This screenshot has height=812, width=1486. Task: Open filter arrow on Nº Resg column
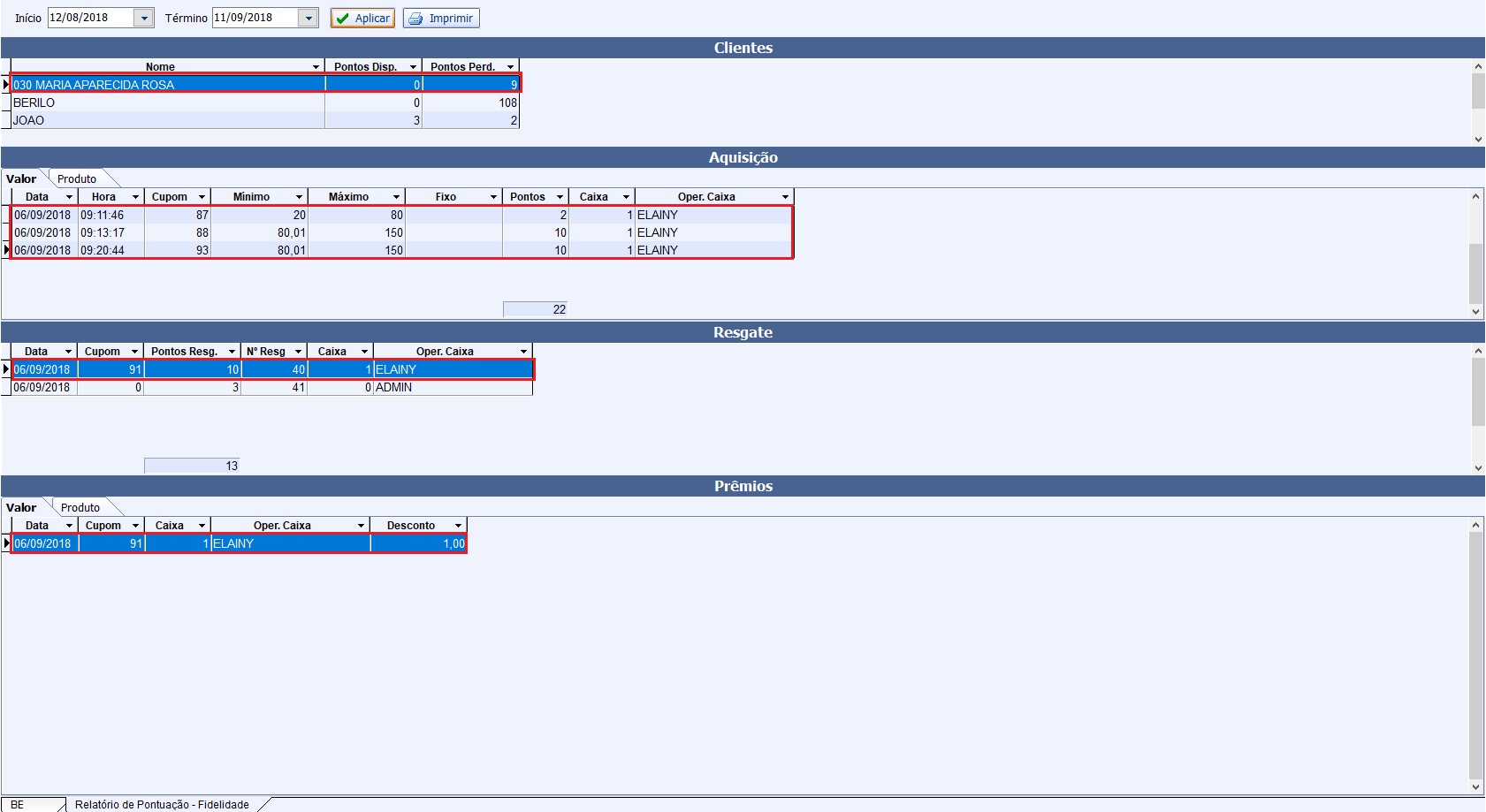(298, 352)
